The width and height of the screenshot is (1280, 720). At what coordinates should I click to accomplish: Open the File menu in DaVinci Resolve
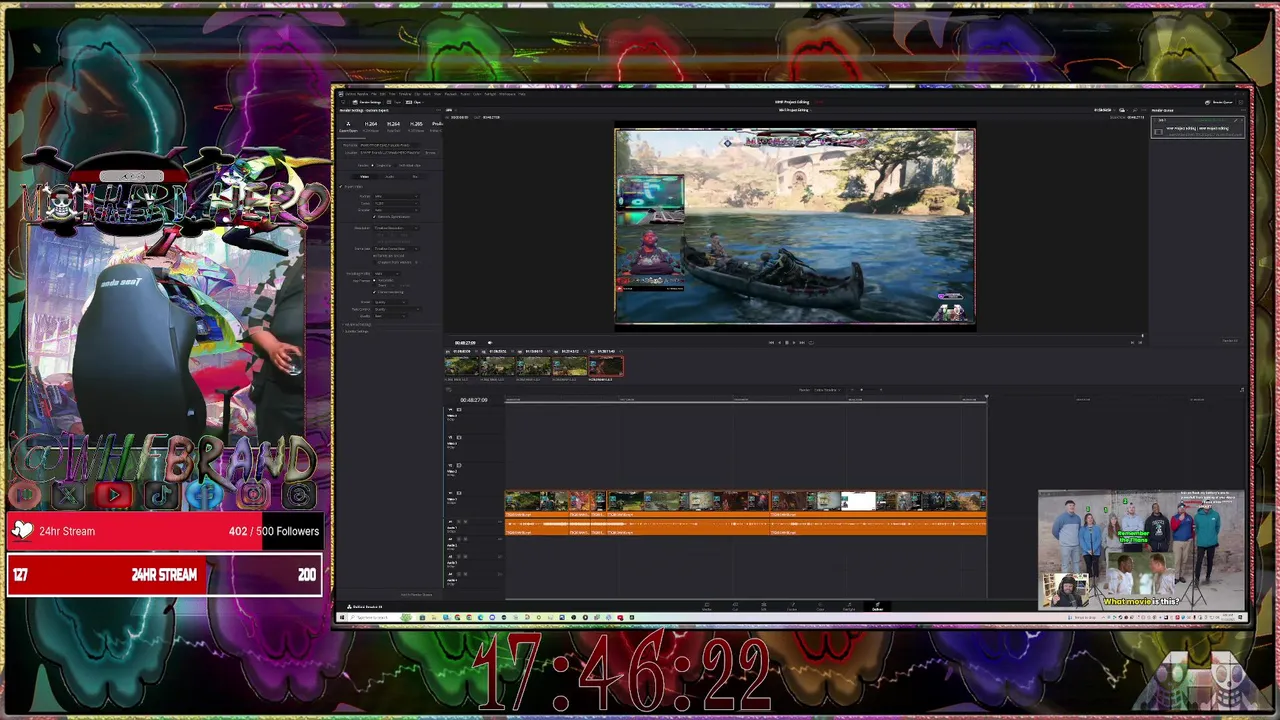click(x=374, y=94)
